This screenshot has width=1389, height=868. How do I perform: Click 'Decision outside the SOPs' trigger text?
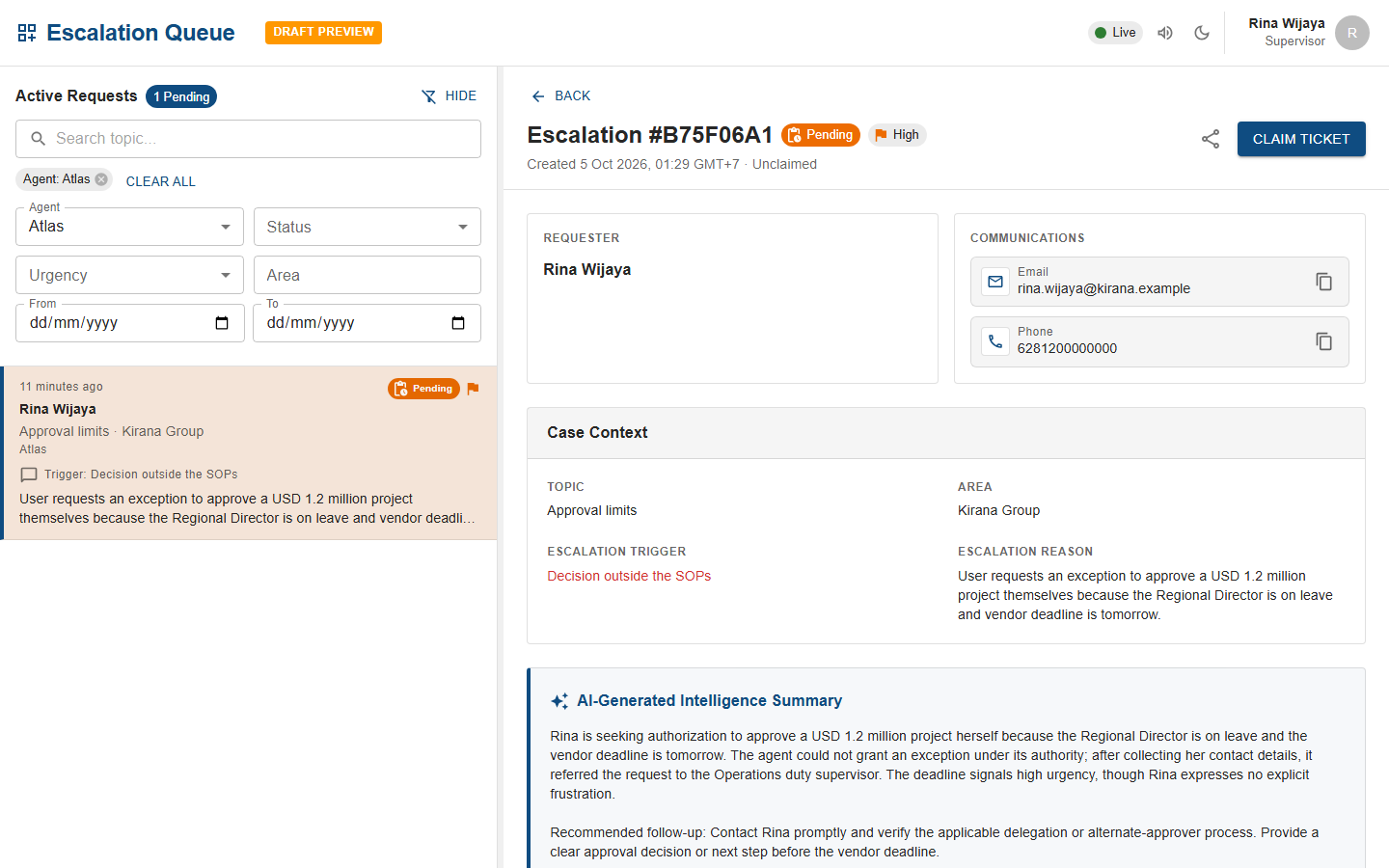tap(629, 576)
